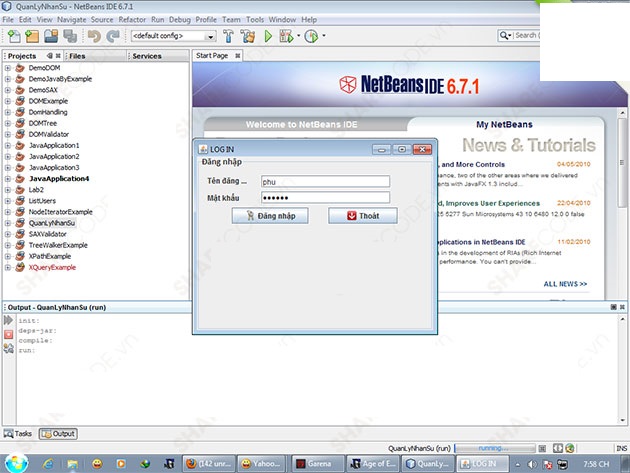Click the ALL NEWS link
The height and width of the screenshot is (473, 630).
pos(566,284)
